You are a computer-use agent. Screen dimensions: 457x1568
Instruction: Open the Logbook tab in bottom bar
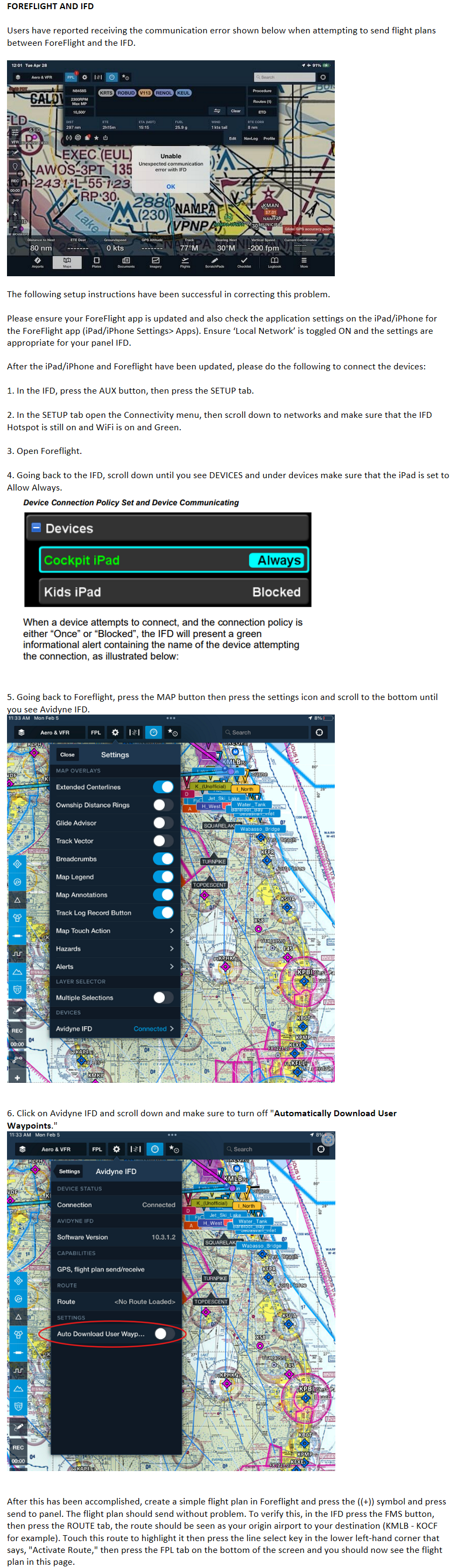275,262
